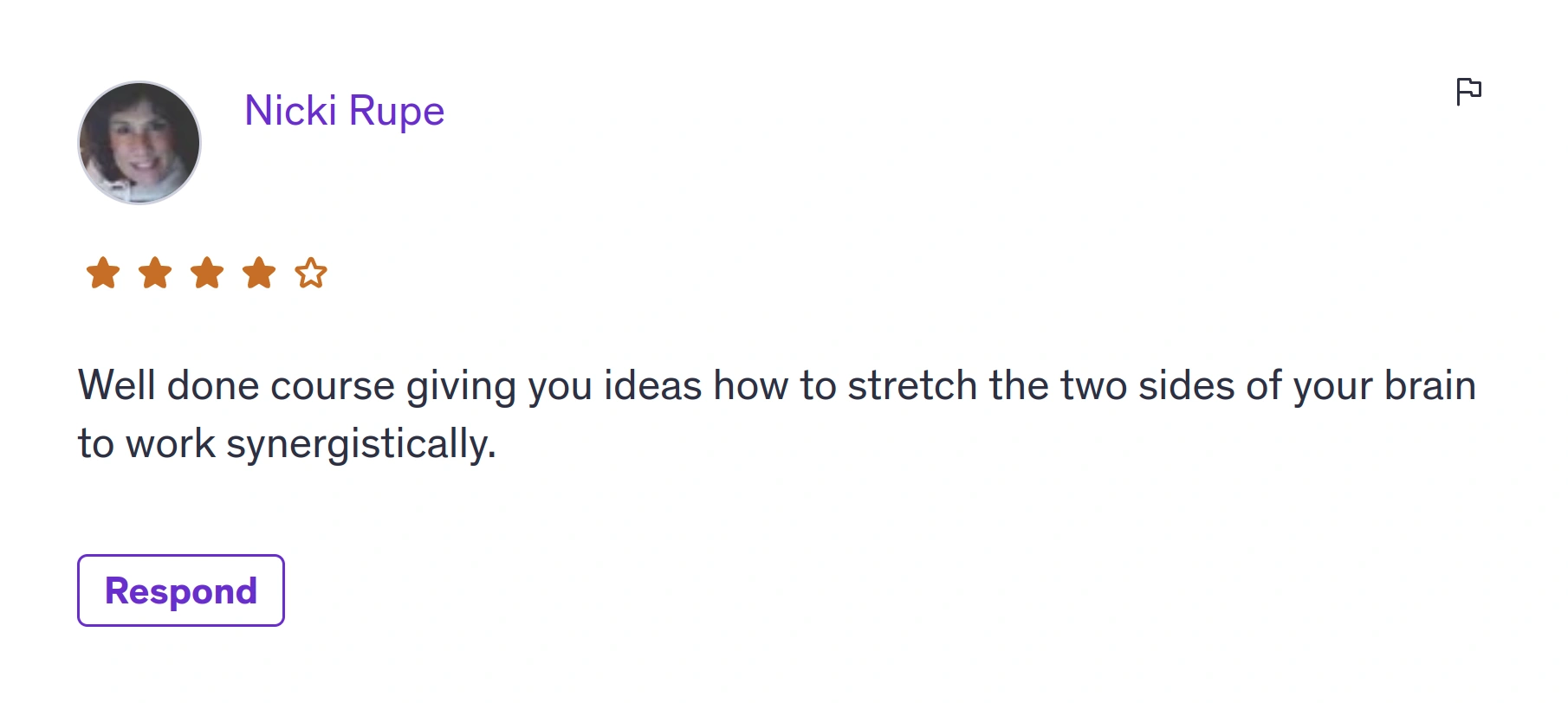This screenshot has width=1568, height=703.
Task: Open the Nicki Rupe profile link
Action: coord(344,112)
